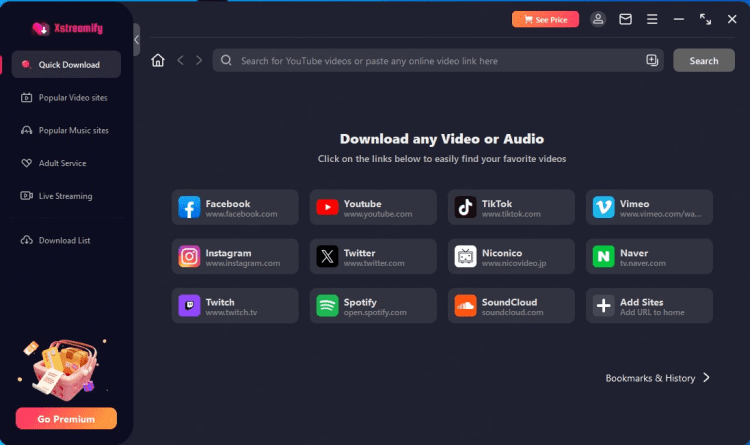Viewport: 750px width, 445px height.
Task: Open the user account profile icon
Action: (x=598, y=19)
